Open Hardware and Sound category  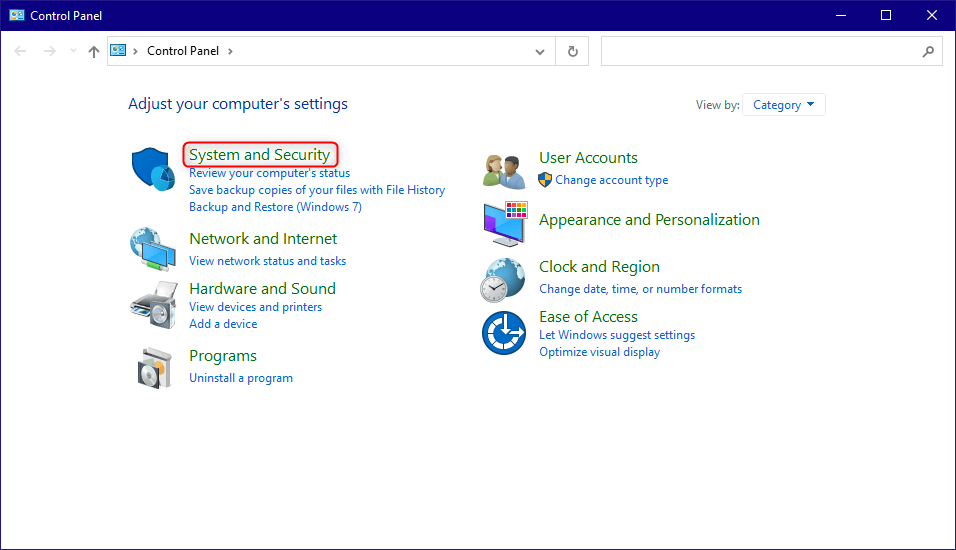(262, 288)
